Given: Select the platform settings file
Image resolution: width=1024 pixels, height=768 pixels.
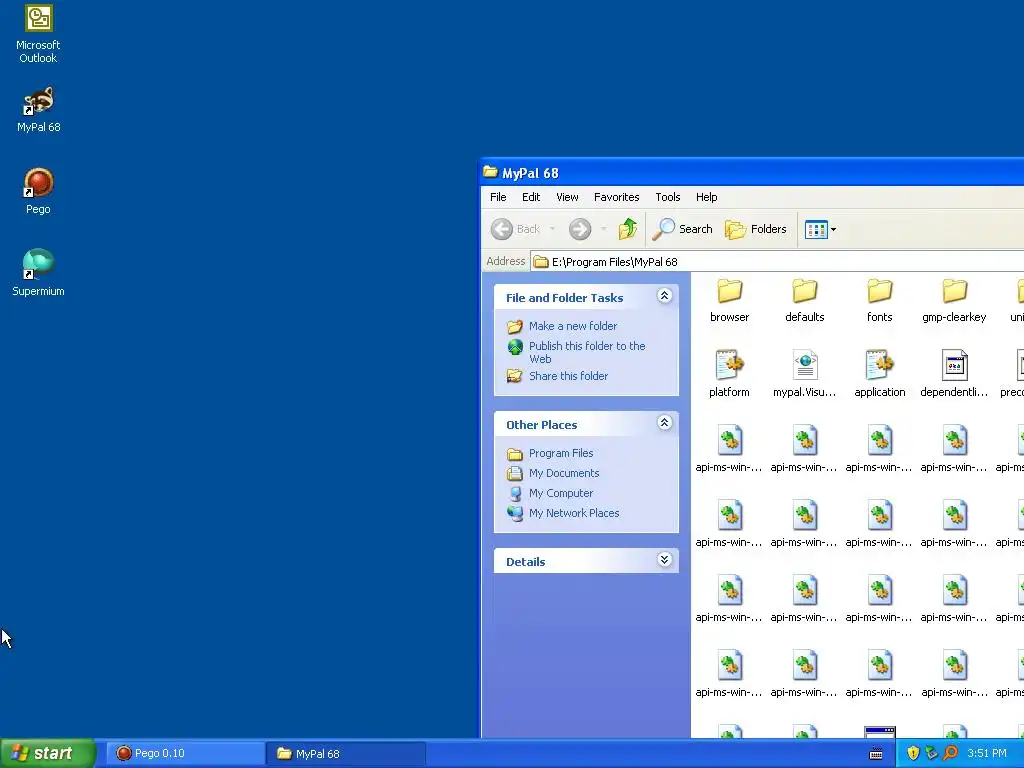Looking at the screenshot, I should 729,374.
